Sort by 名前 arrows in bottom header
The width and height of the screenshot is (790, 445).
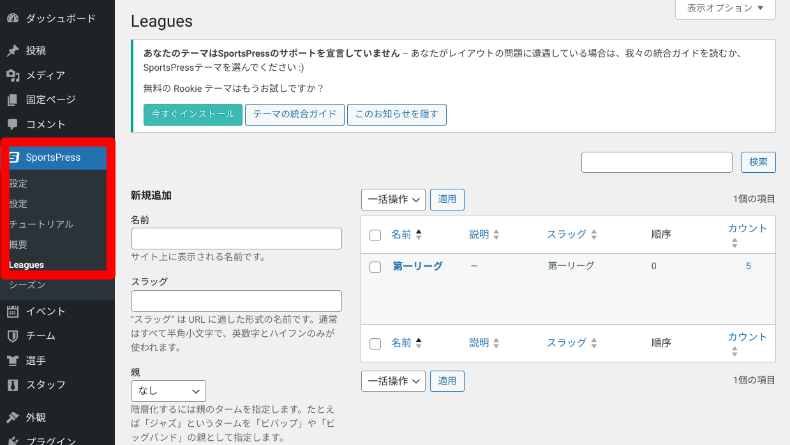click(419, 343)
